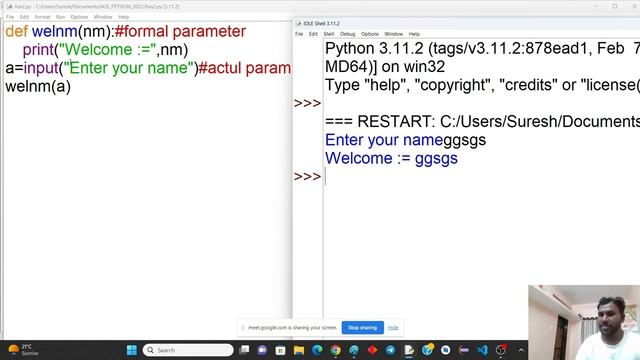This screenshot has width=640, height=360.
Task: Click the editor window title bar icon
Action: (x=9, y=7)
